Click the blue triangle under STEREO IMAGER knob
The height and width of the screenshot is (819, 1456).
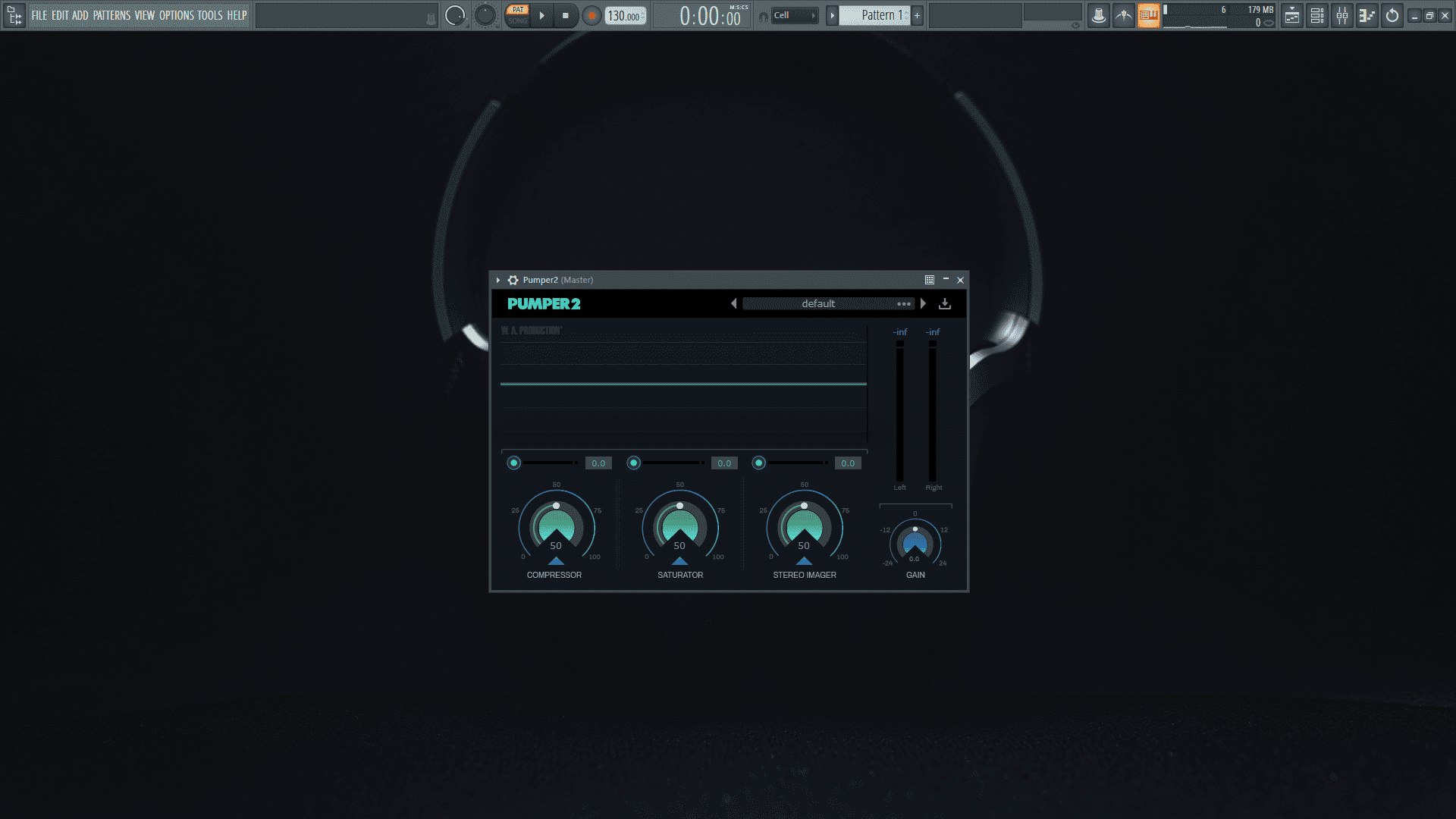pos(804,561)
